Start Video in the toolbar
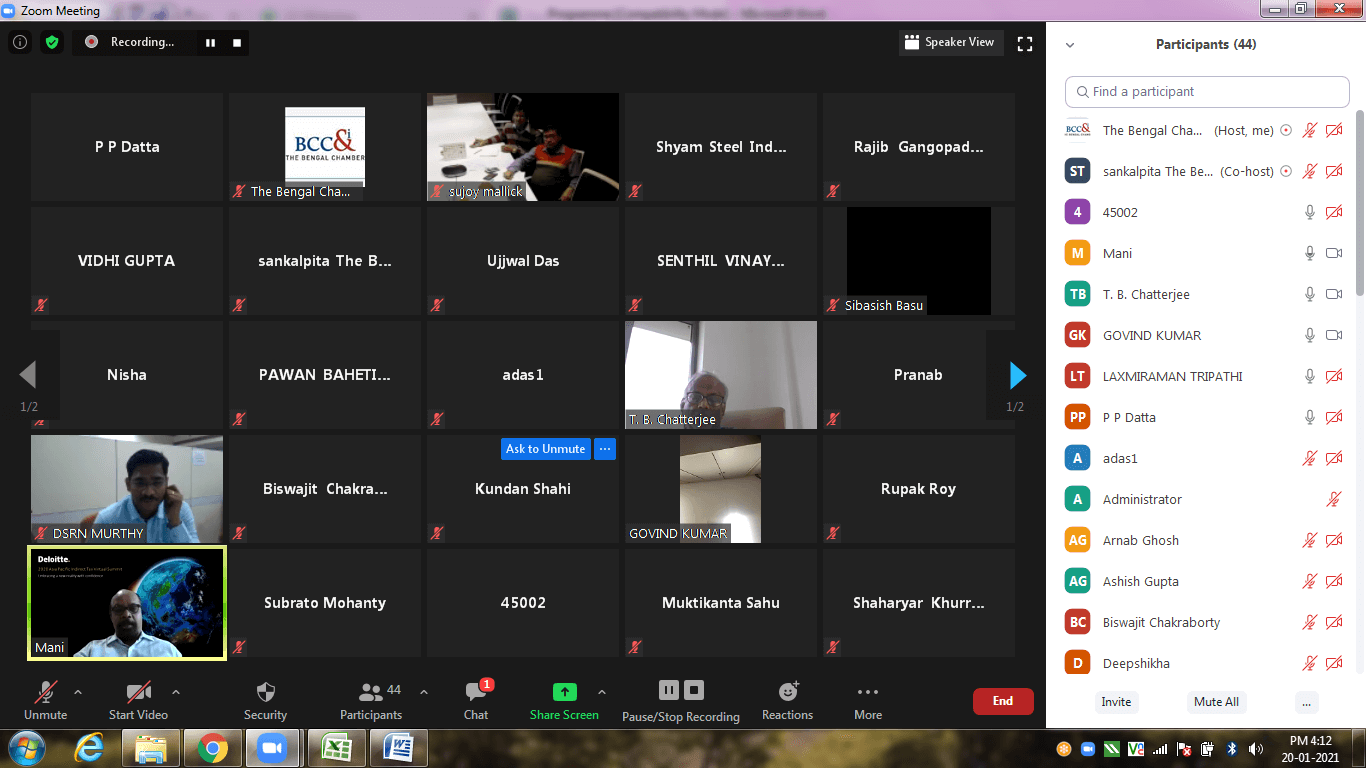Viewport: 1366px width, 768px height. pyautogui.click(x=138, y=700)
